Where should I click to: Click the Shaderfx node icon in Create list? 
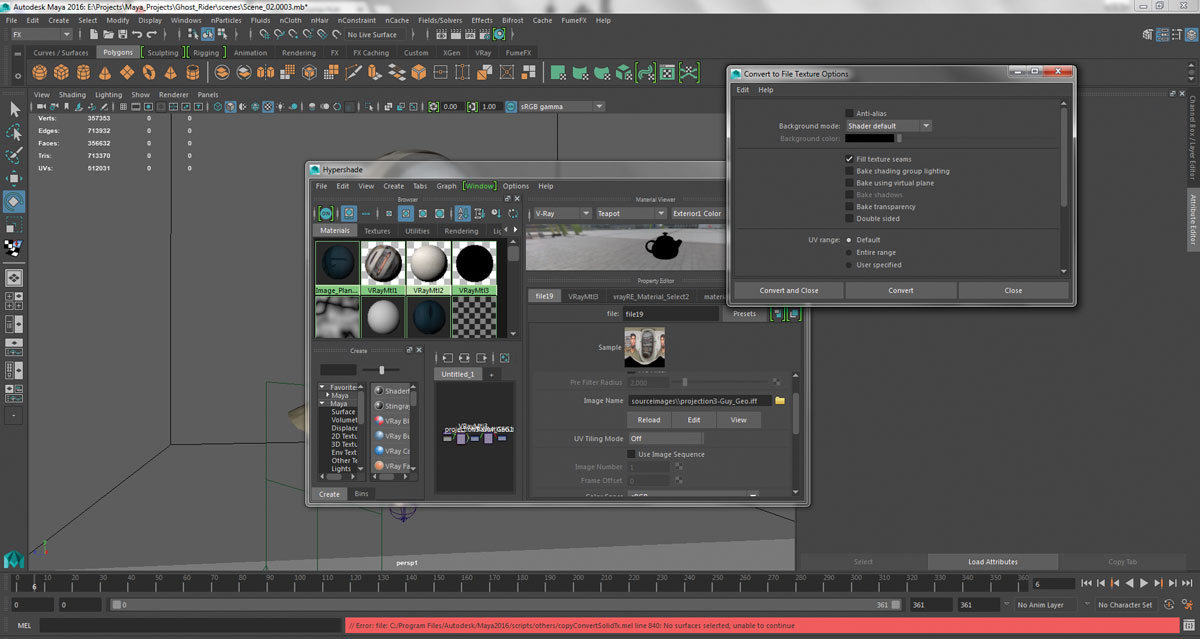tap(379, 391)
